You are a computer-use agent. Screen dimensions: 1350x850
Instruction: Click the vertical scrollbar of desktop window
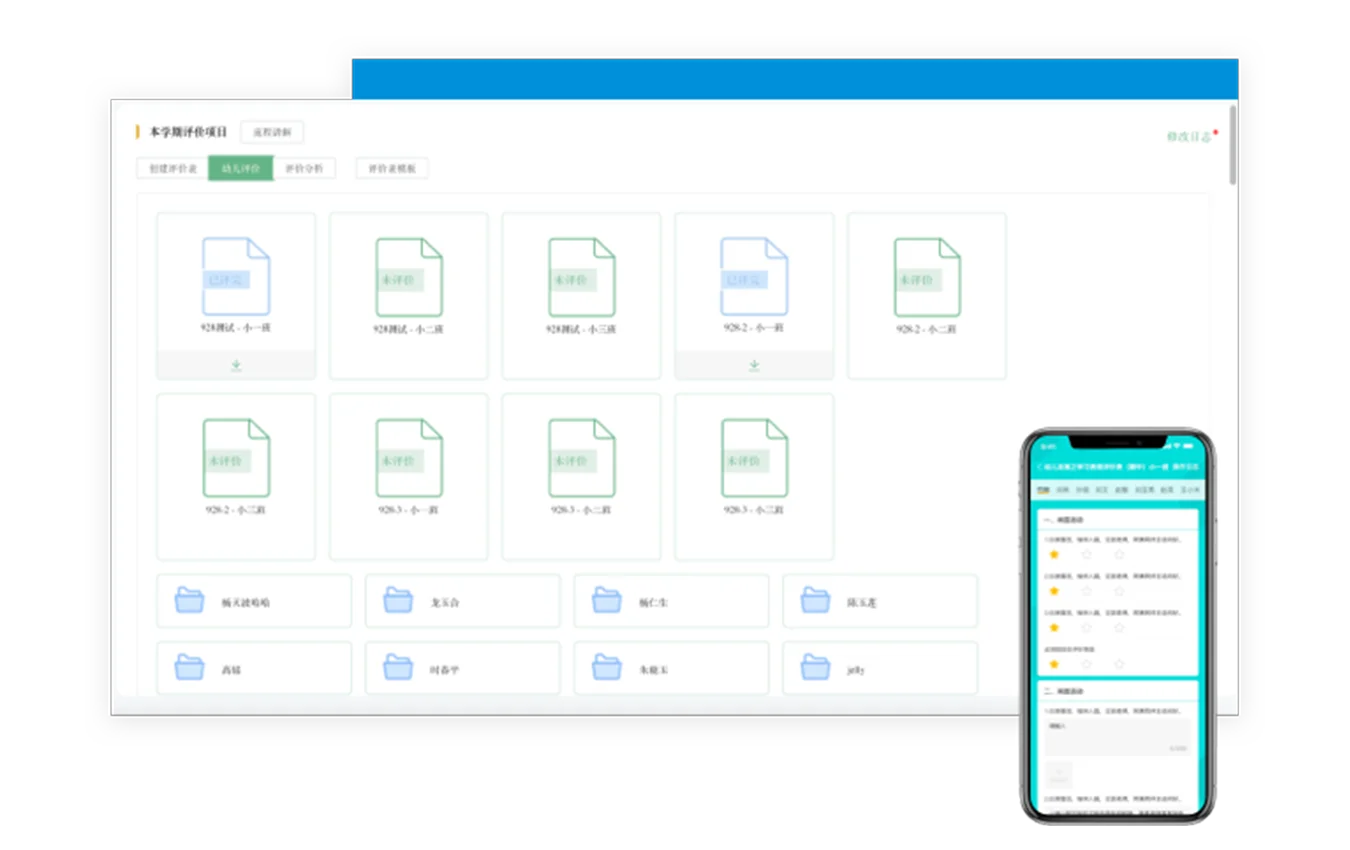[1233, 145]
